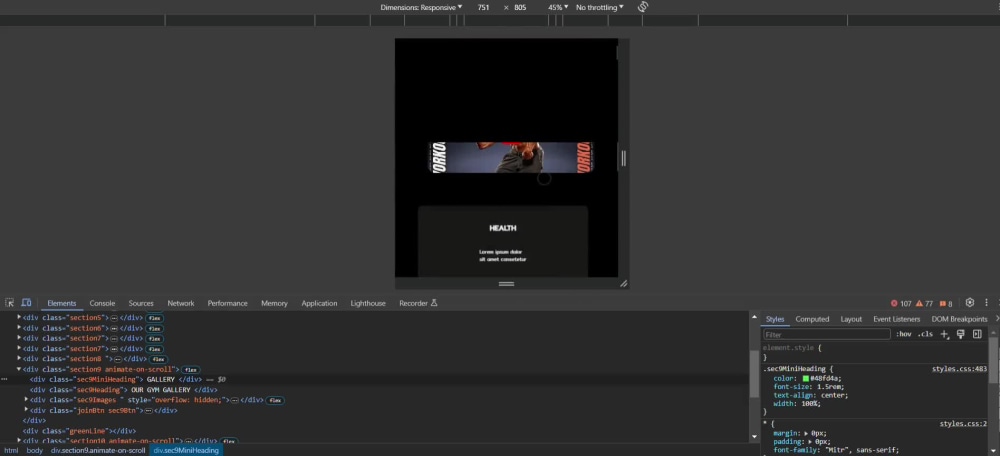Open the DevTools three-dot menu
Image resolution: width=1000 pixels, height=456 pixels.
[x=987, y=303]
